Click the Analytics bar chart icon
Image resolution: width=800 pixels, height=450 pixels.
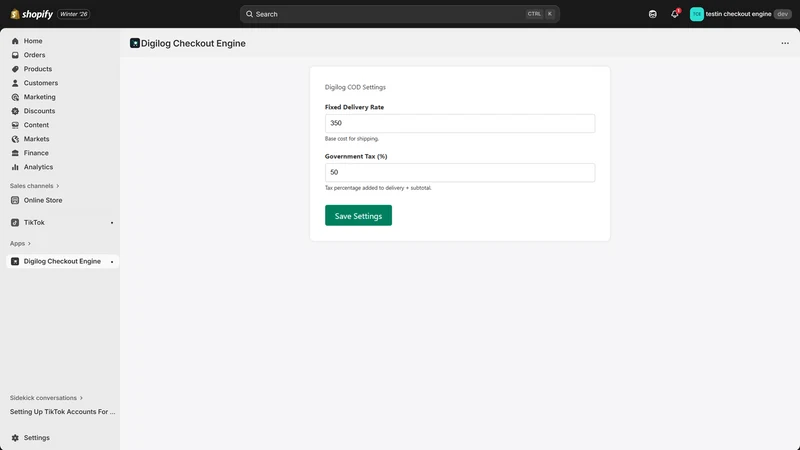pos(15,167)
